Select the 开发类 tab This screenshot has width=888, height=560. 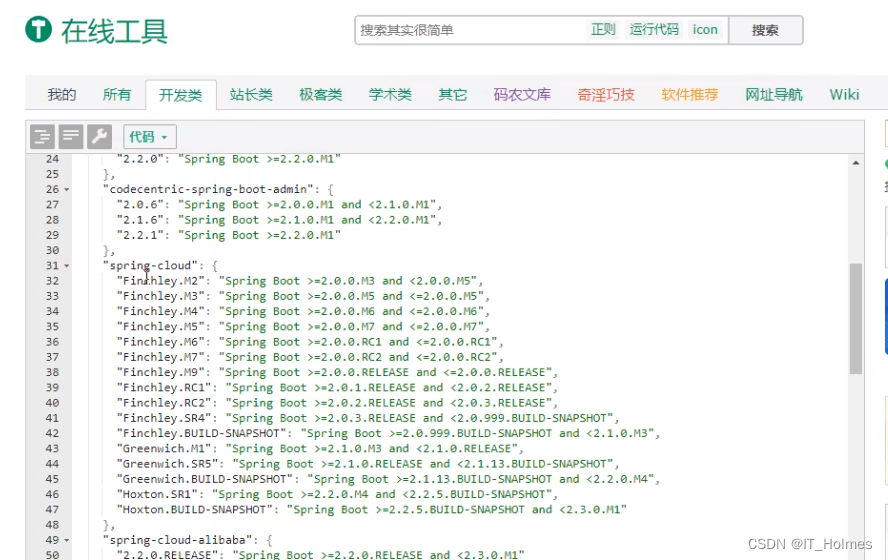181,95
